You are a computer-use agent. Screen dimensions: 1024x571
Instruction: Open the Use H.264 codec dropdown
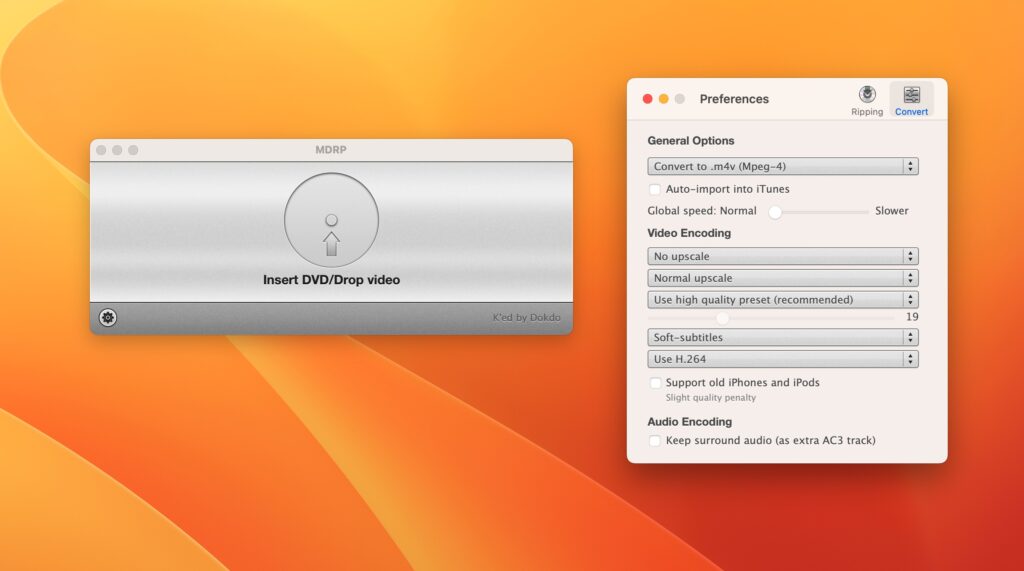coord(783,359)
